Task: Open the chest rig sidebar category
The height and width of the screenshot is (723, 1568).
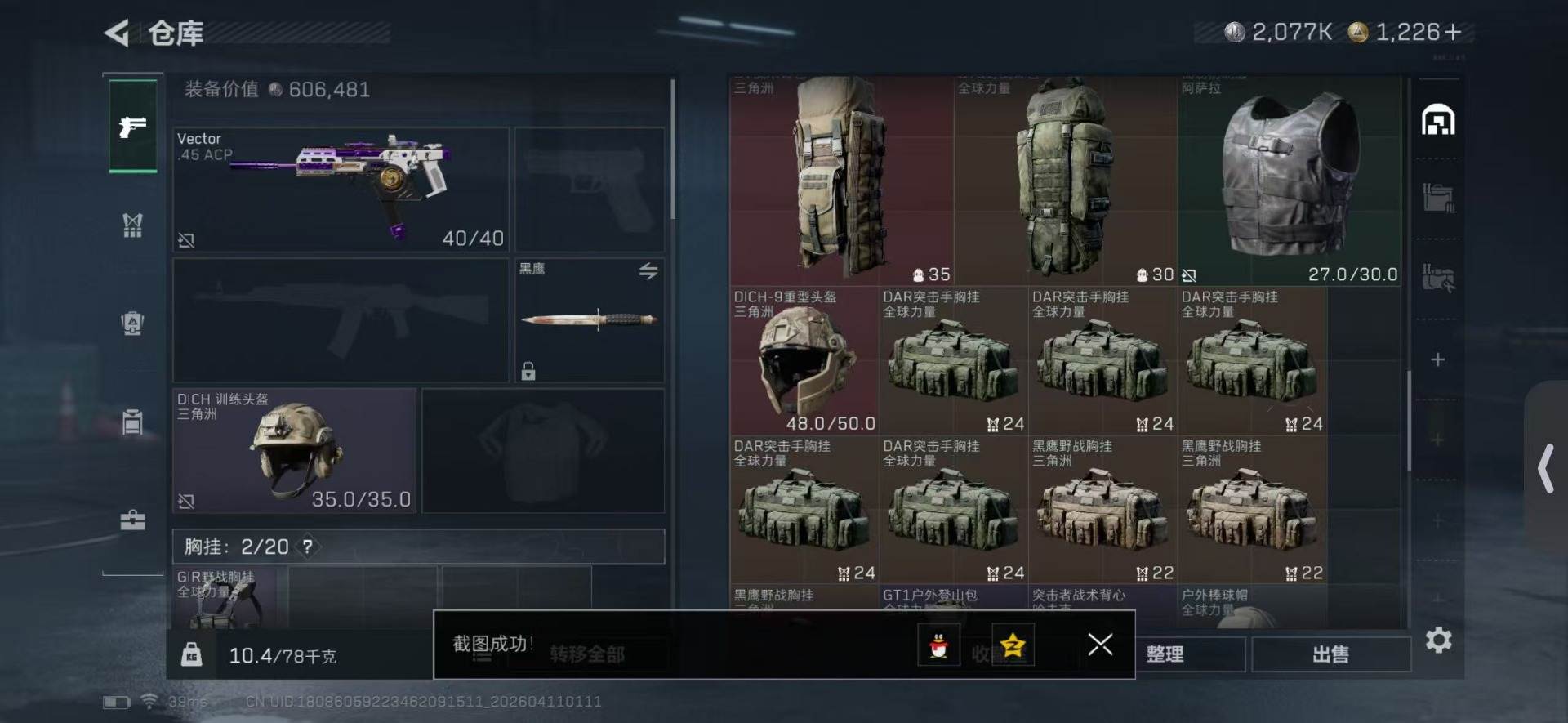Action: tap(132, 225)
